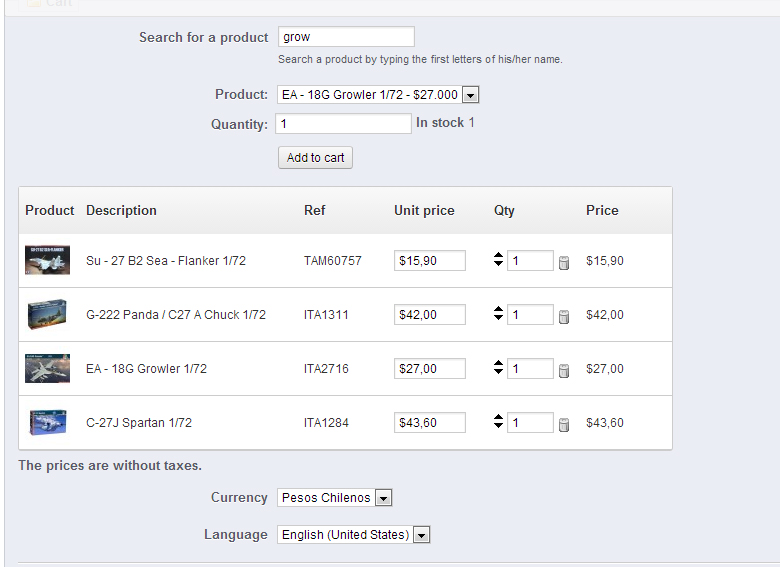
Task: Delete the C-27J Spartan cart line
Action: click(x=564, y=424)
